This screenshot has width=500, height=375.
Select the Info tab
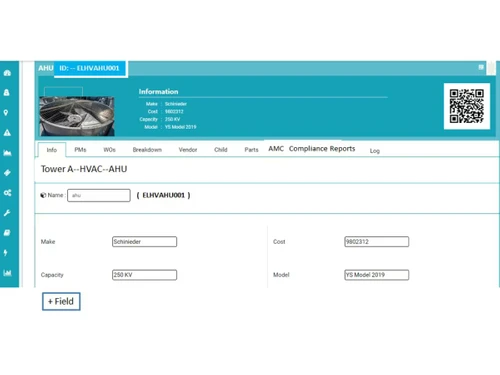[52, 150]
